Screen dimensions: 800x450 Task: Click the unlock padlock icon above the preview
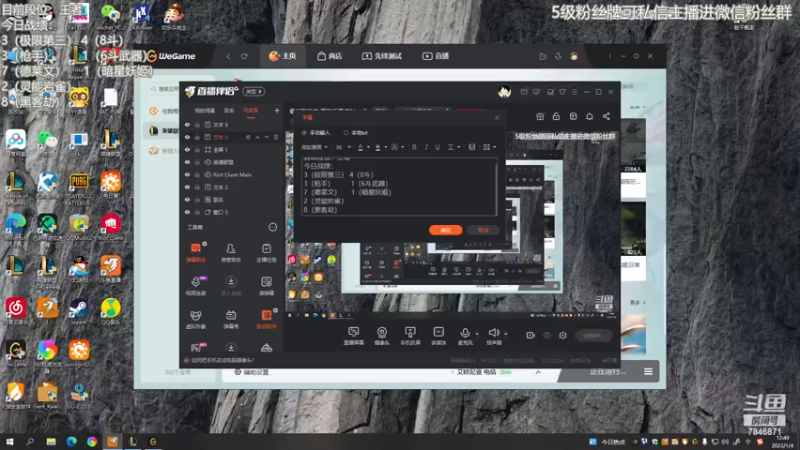(x=556, y=116)
